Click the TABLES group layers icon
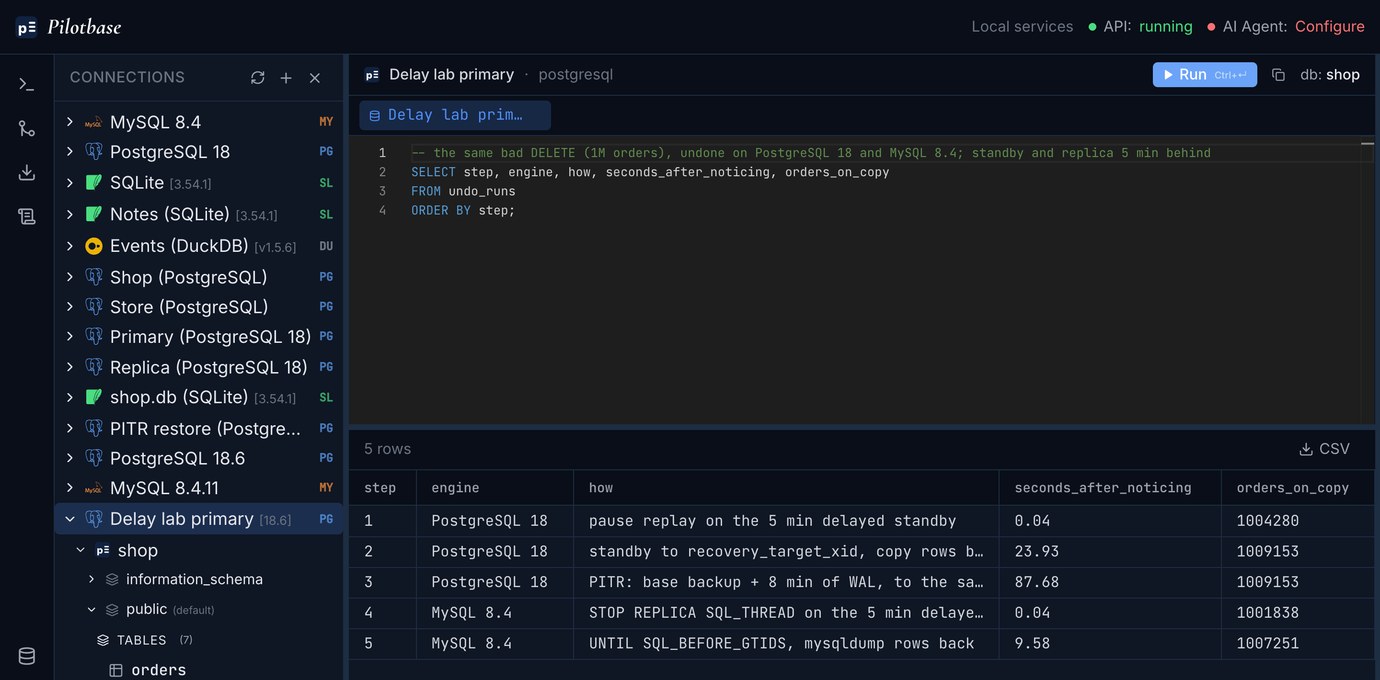The image size is (1380, 680). click(x=103, y=640)
